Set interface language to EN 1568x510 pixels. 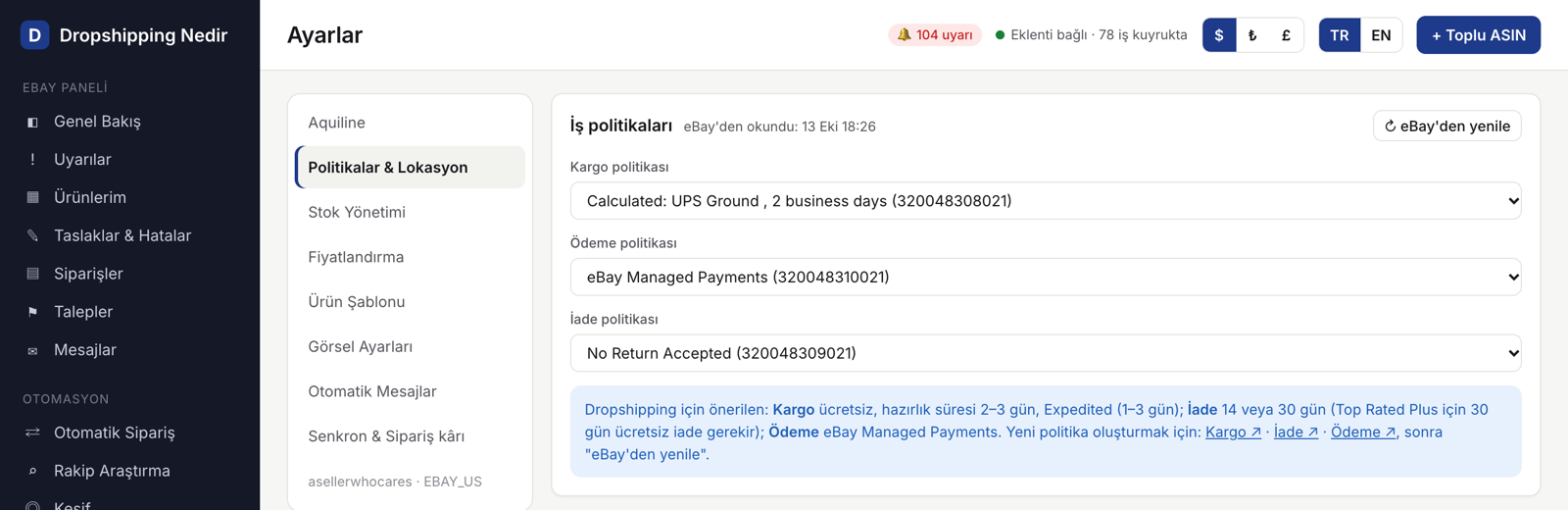click(1381, 35)
